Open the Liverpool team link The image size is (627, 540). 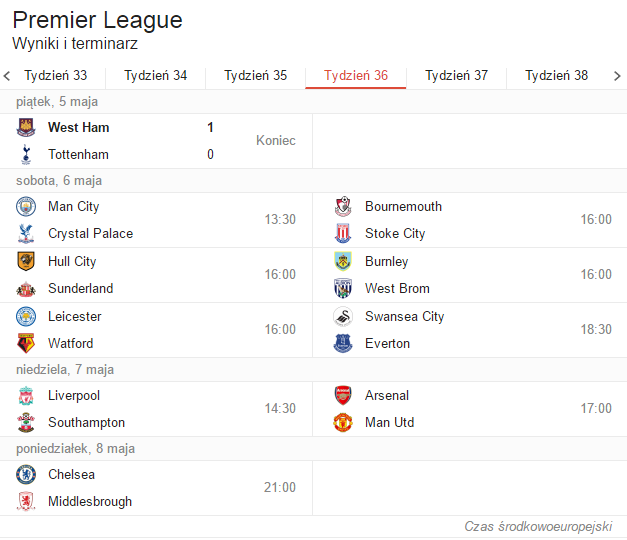(x=74, y=396)
